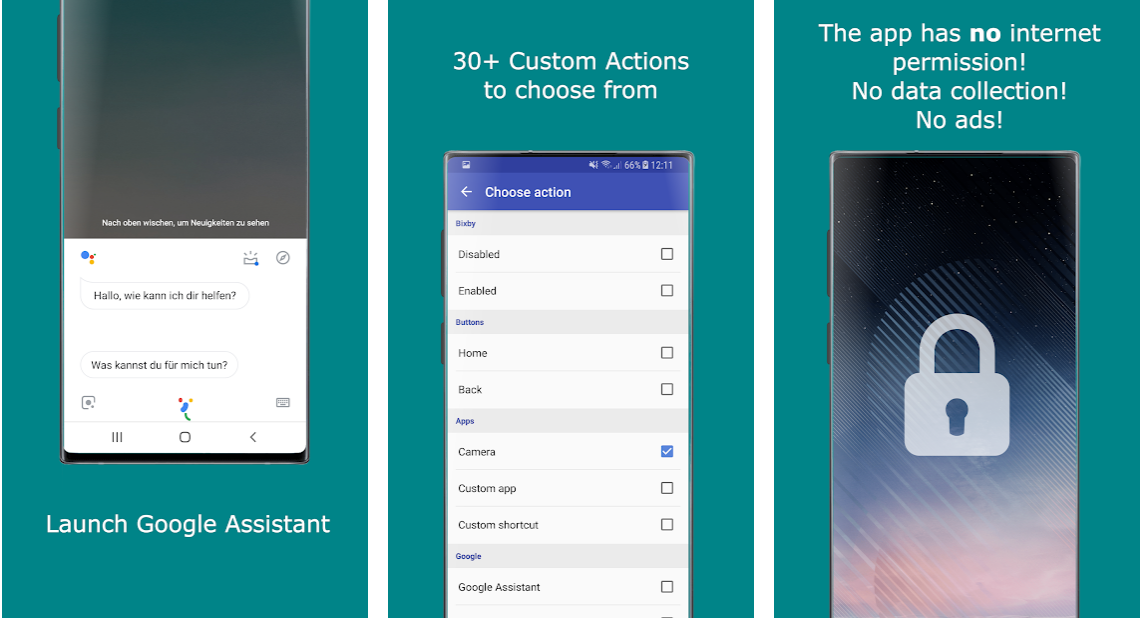
Task: Select the Home button action checkbox
Action: point(667,353)
